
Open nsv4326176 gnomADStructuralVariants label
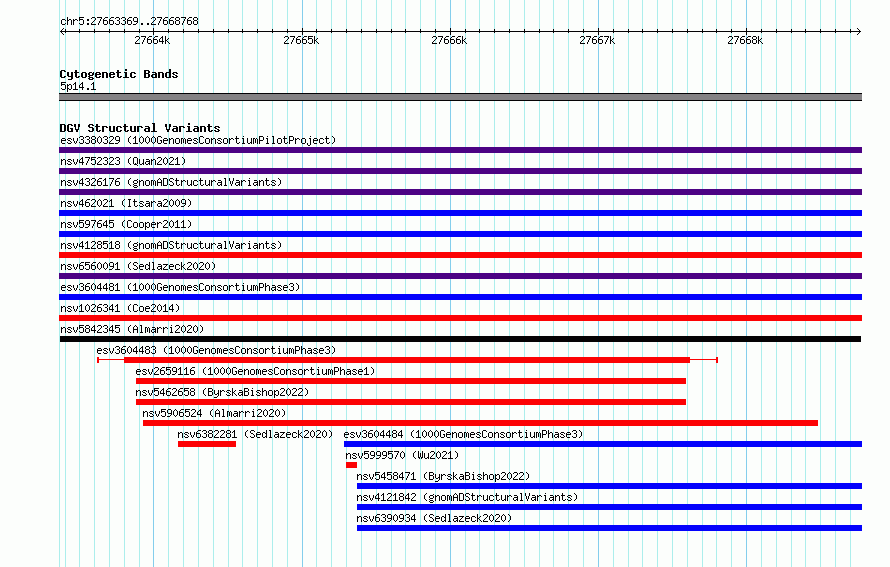(171, 182)
